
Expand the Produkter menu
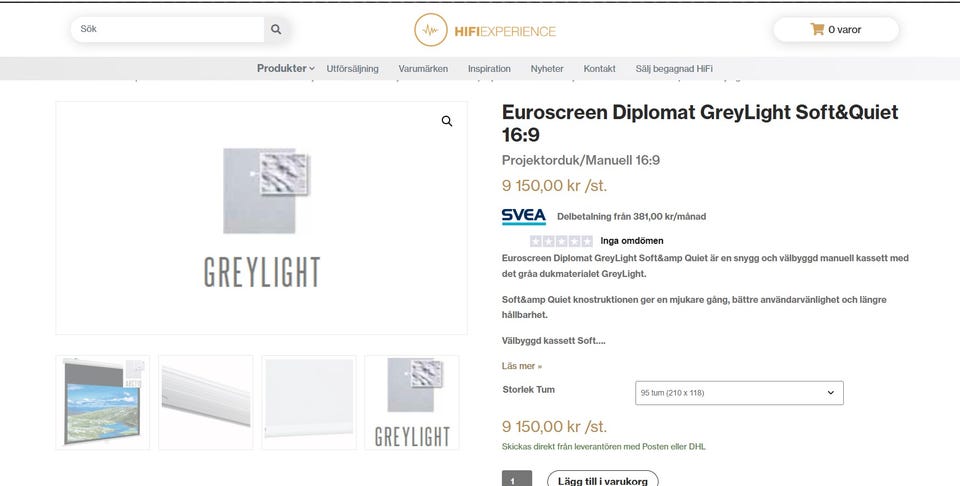click(x=285, y=69)
